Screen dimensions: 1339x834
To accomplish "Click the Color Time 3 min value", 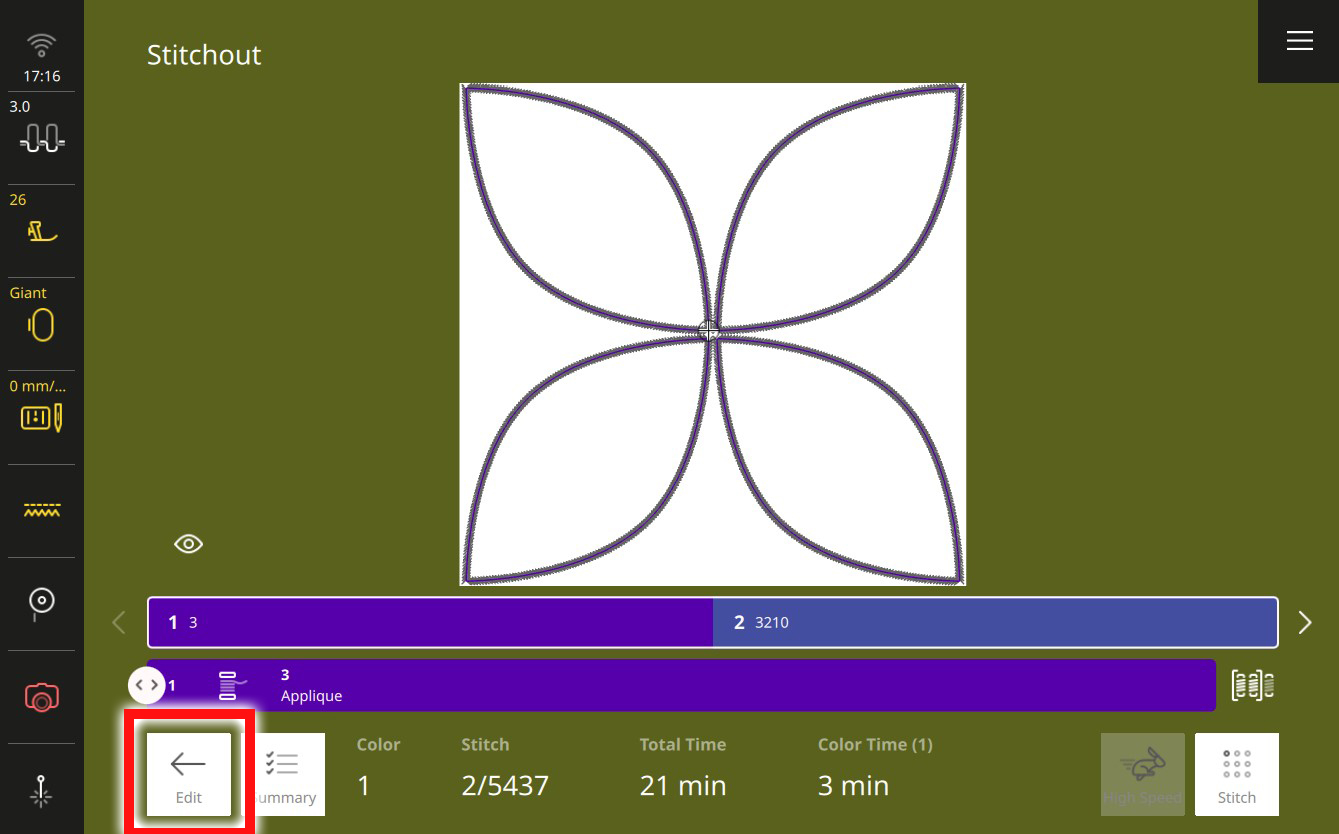I will click(853, 785).
